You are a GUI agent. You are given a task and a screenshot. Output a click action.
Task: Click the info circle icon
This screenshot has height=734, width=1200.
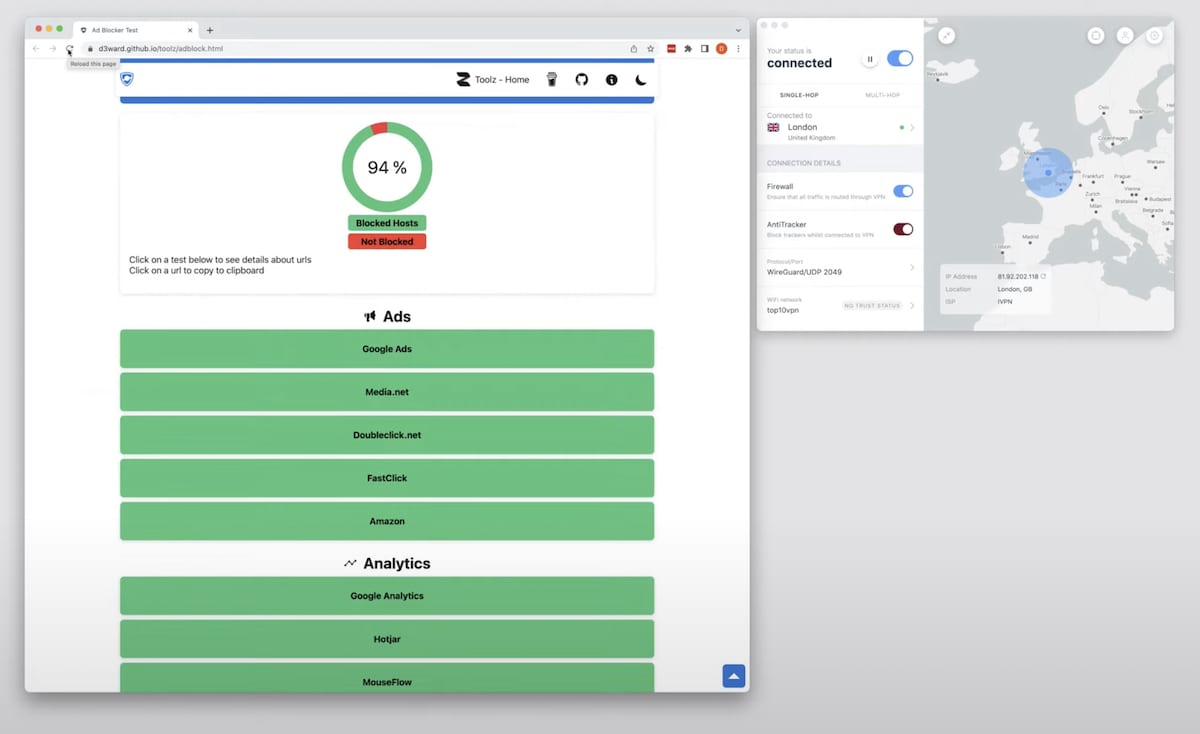click(611, 79)
